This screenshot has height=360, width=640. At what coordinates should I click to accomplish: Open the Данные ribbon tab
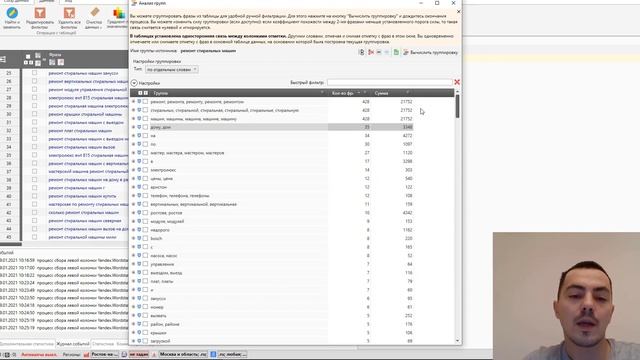(x=46, y=2)
